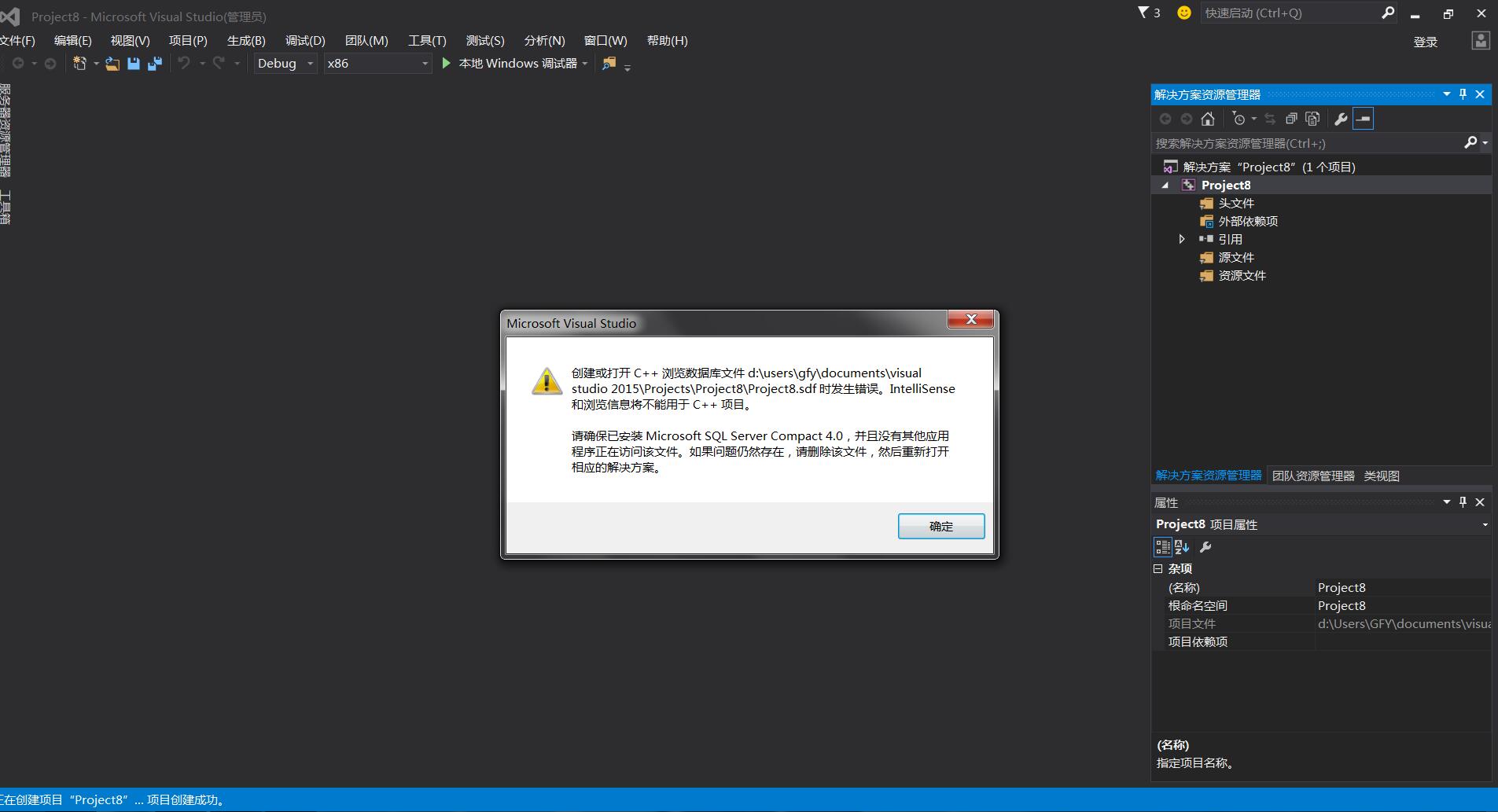Click the Open File folder icon
This screenshot has width=1498, height=812.
click(x=112, y=64)
